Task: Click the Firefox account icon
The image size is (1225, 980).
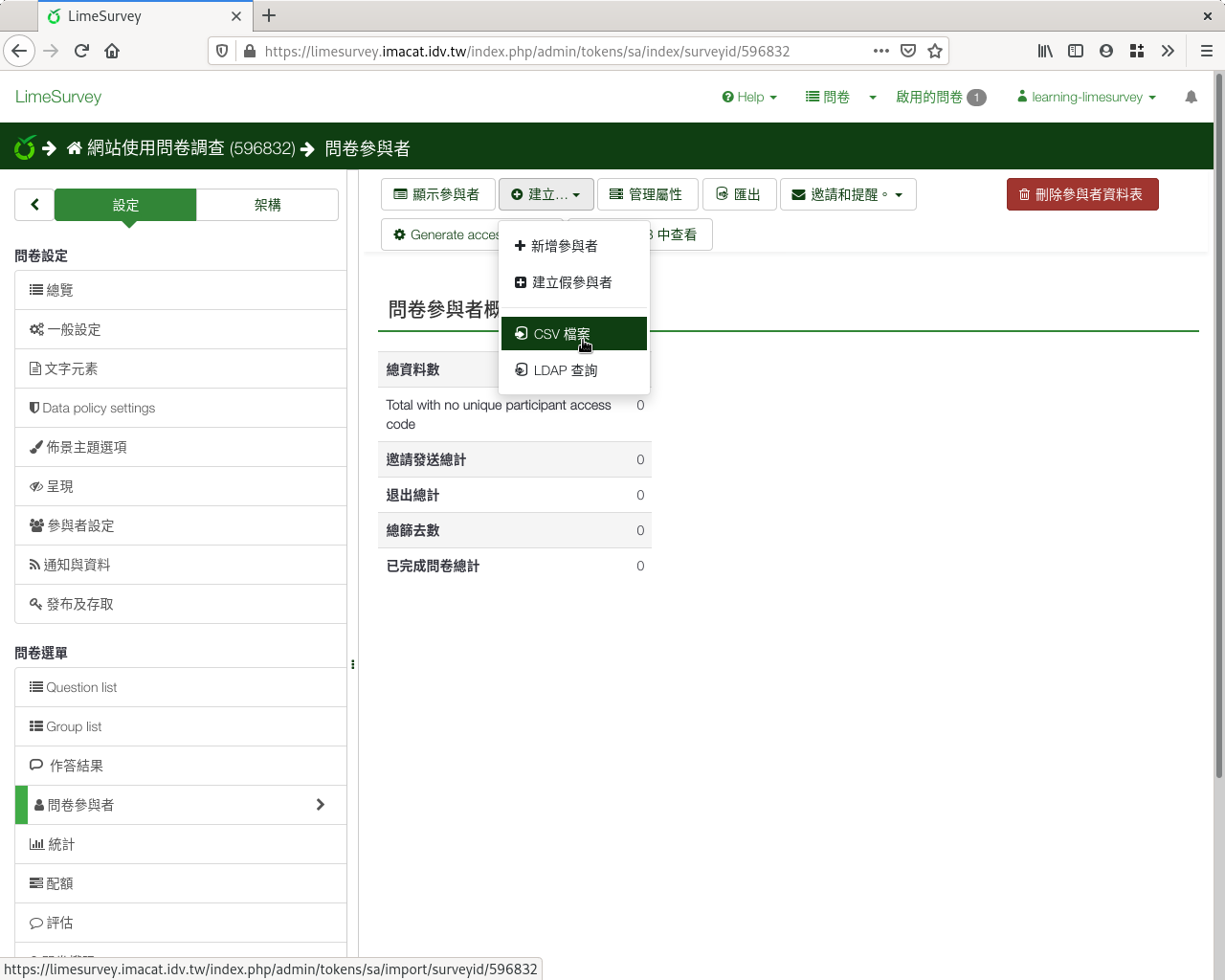Action: coord(1106,51)
